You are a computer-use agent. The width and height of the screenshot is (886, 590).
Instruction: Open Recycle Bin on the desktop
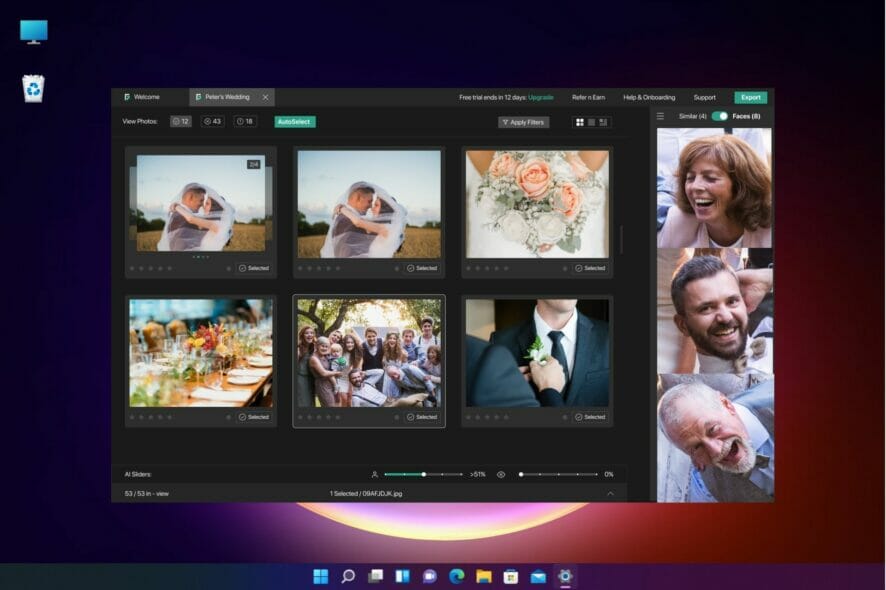coord(33,89)
